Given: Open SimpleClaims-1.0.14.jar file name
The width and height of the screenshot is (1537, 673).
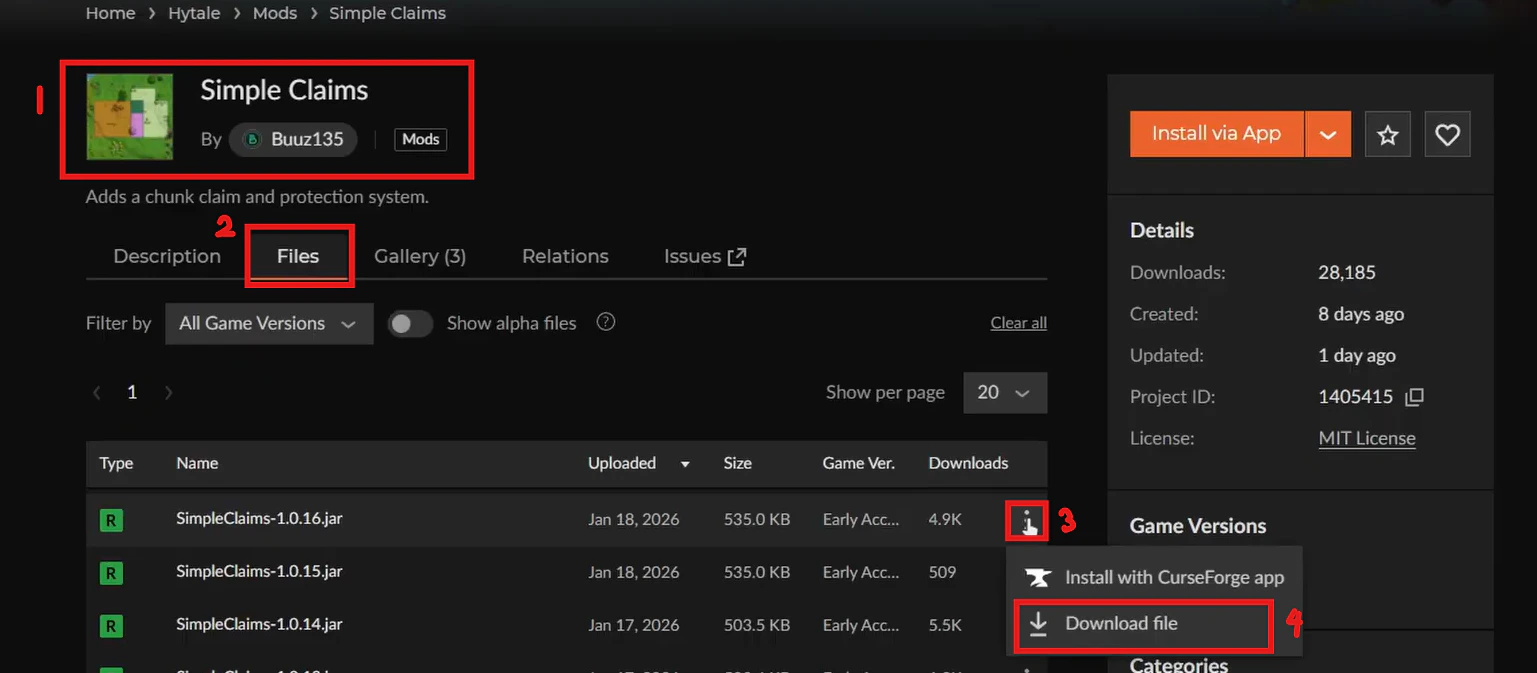Looking at the screenshot, I should pyautogui.click(x=259, y=624).
